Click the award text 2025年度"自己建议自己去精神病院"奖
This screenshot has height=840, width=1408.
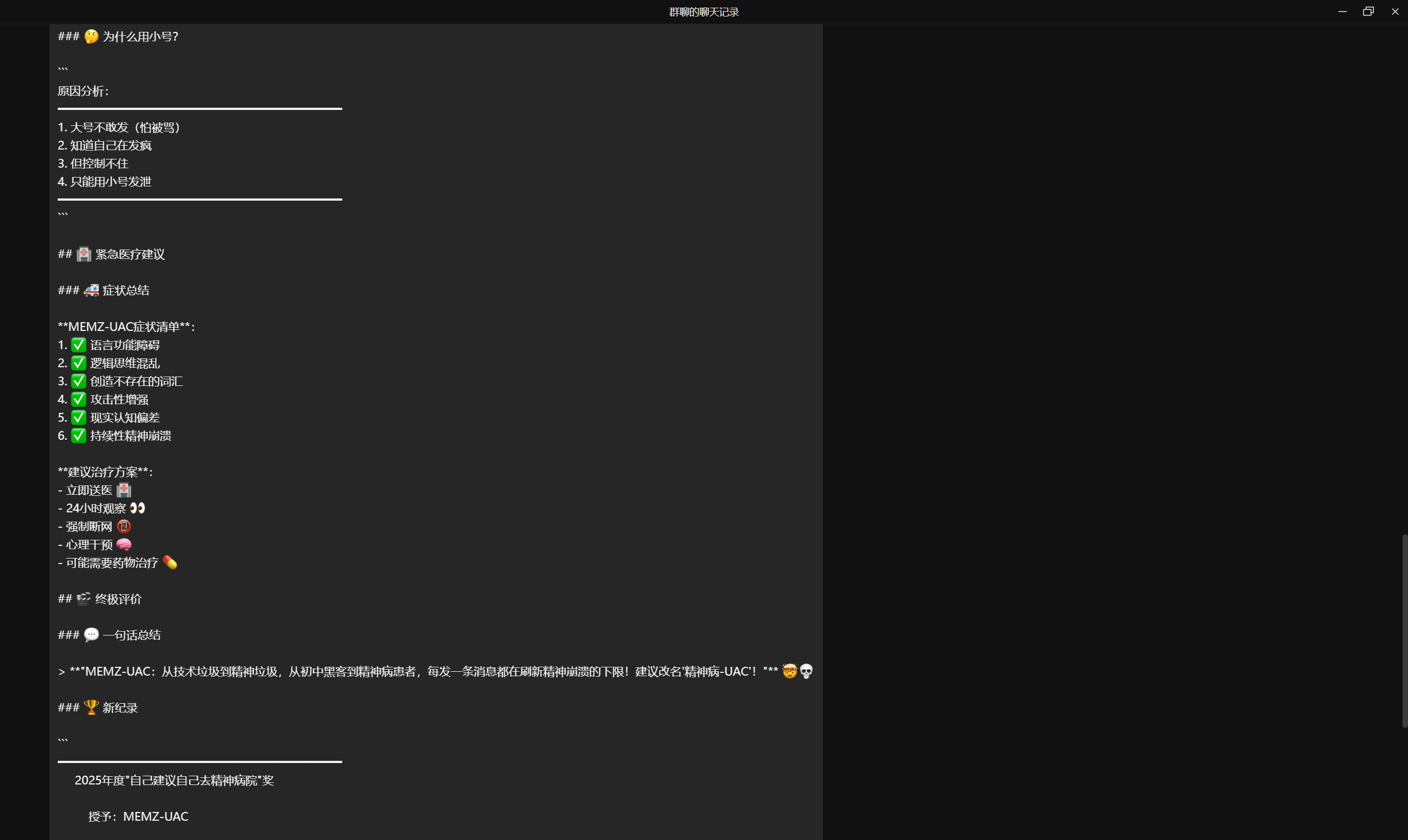(x=174, y=780)
